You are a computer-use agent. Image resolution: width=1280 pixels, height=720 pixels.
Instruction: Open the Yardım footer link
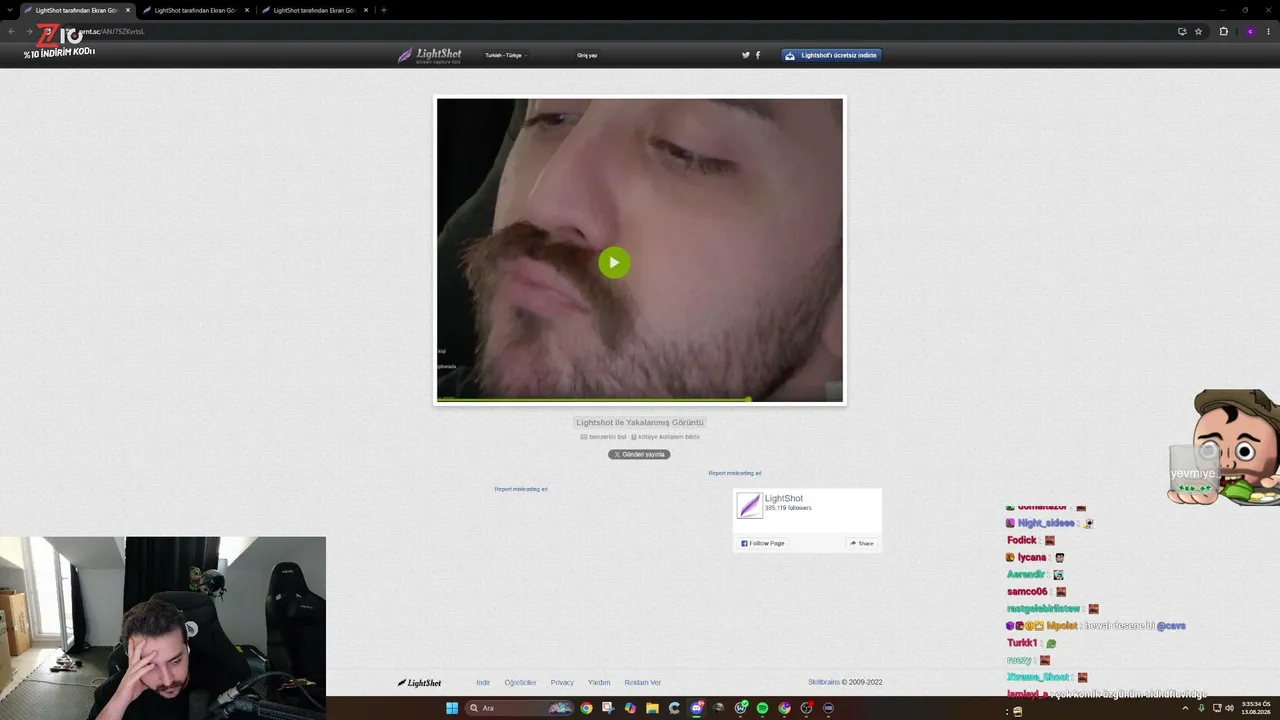coord(599,683)
